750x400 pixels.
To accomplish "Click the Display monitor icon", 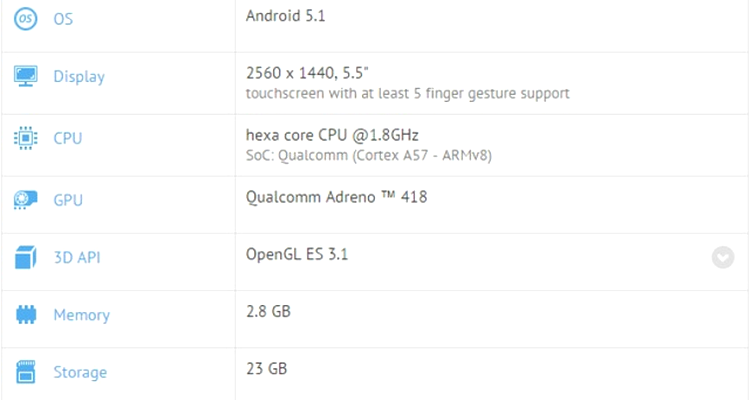I will point(25,77).
